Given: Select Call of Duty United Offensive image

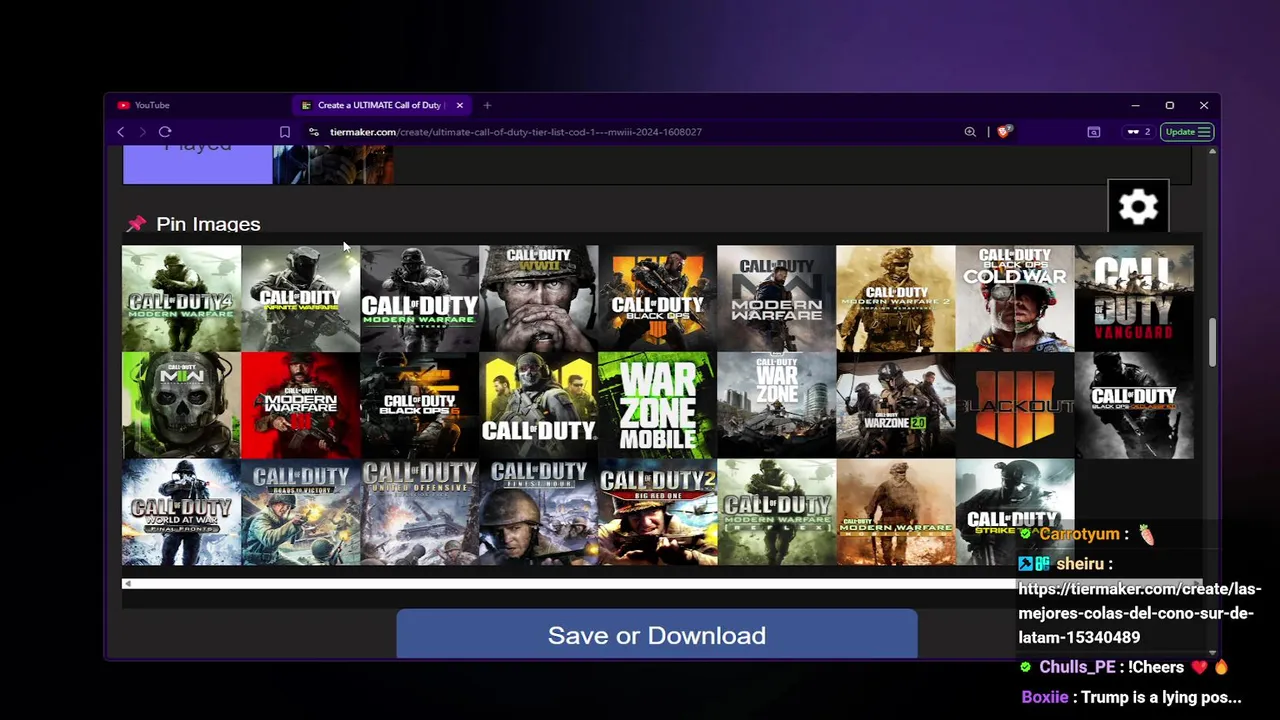Looking at the screenshot, I should 419,512.
